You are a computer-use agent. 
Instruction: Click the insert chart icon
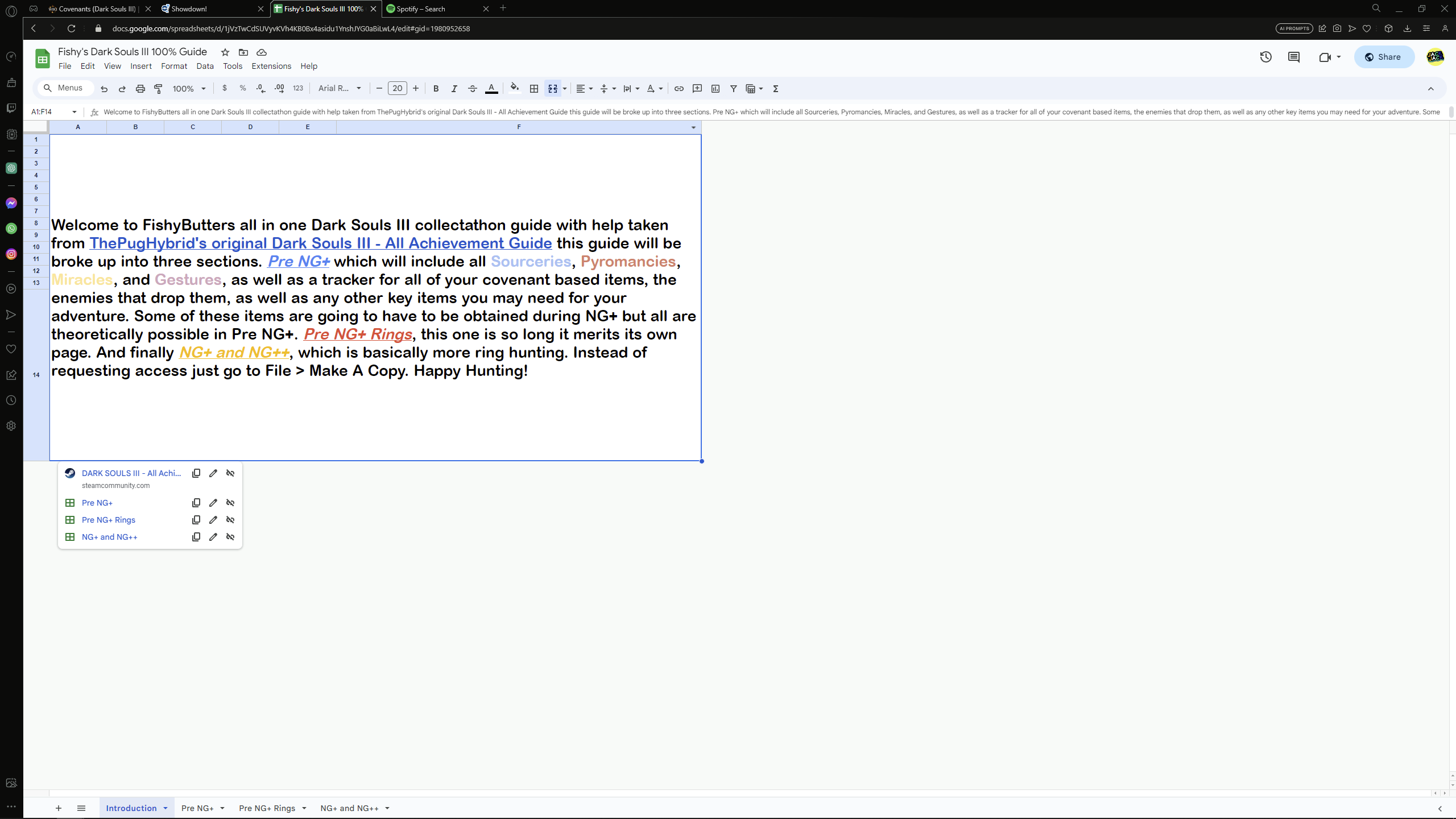click(715, 89)
